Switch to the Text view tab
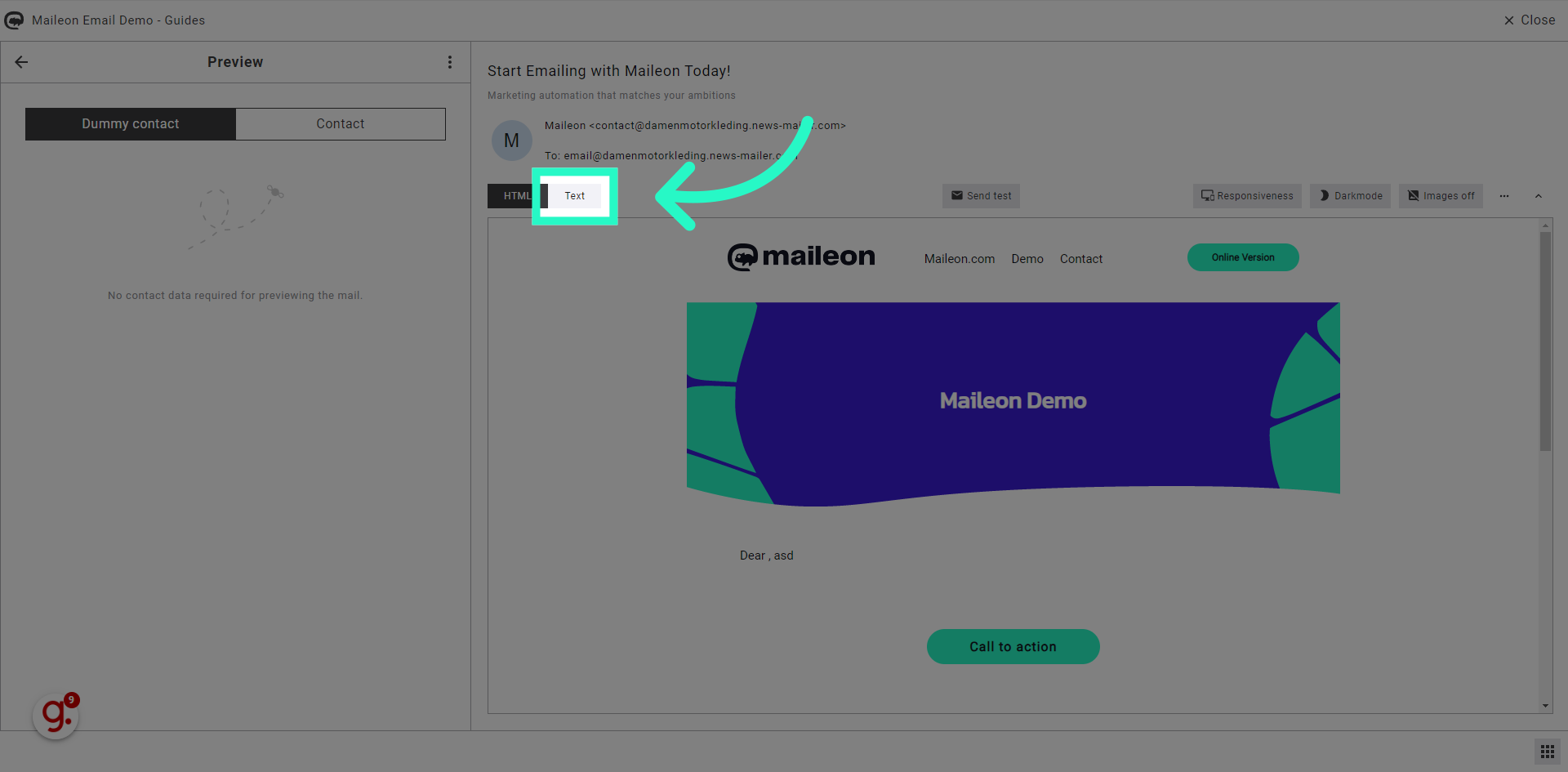 [575, 196]
